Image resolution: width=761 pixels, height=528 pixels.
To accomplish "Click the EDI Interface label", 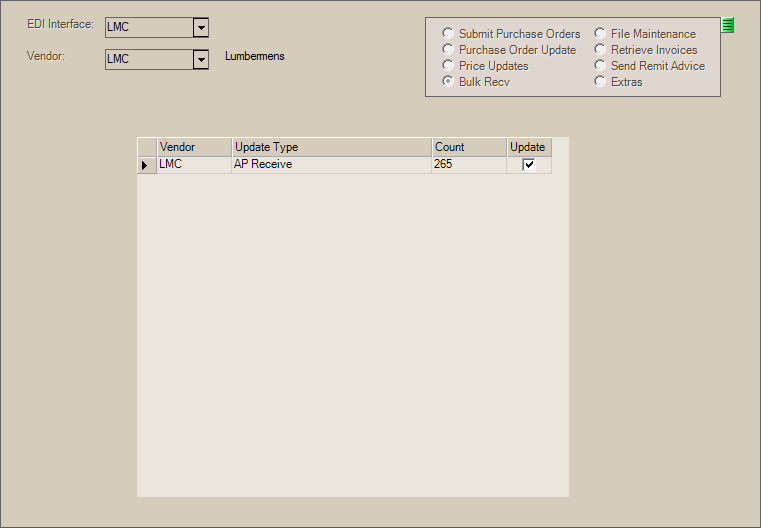I will 60,24.
